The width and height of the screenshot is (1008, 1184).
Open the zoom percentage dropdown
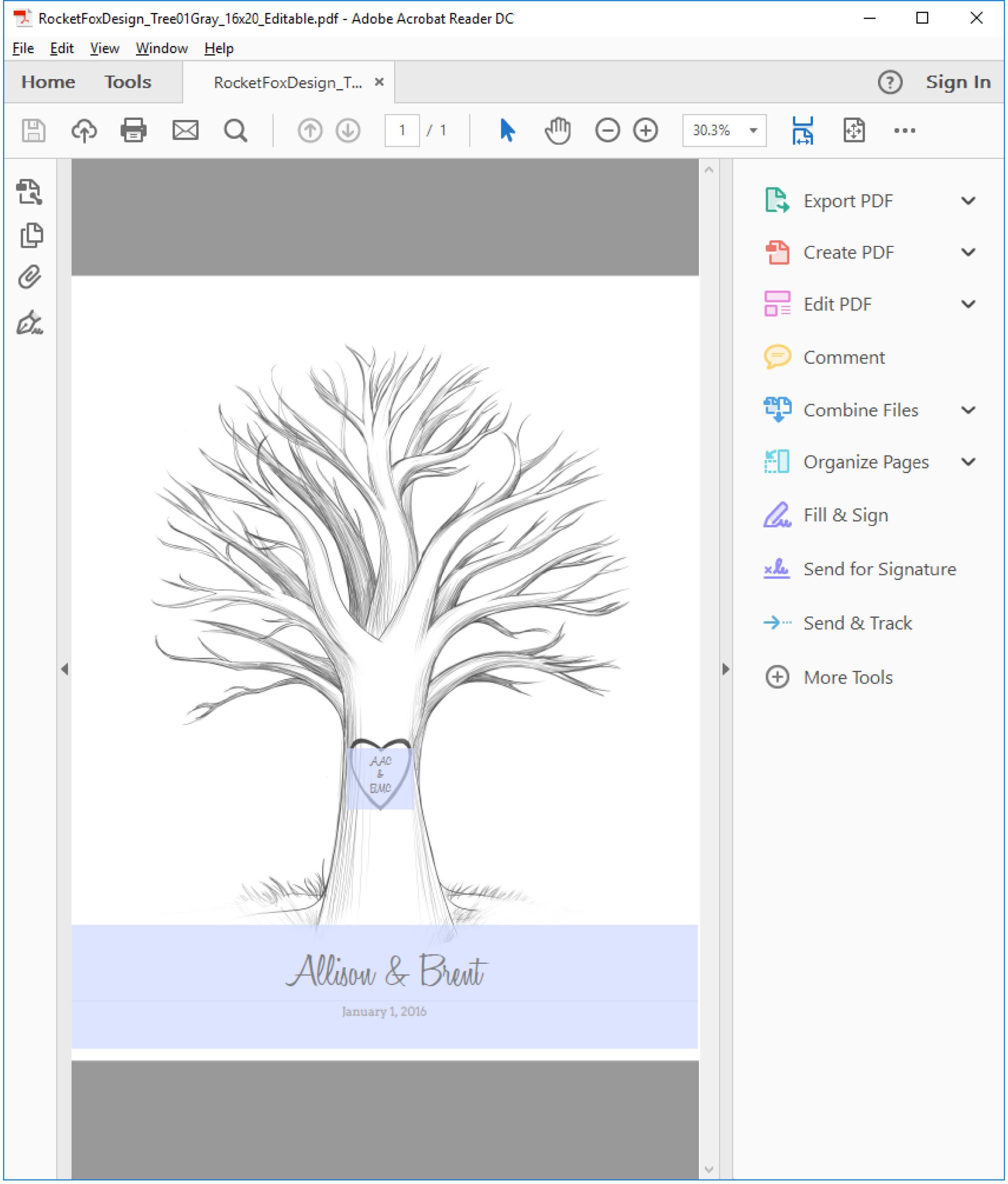752,130
